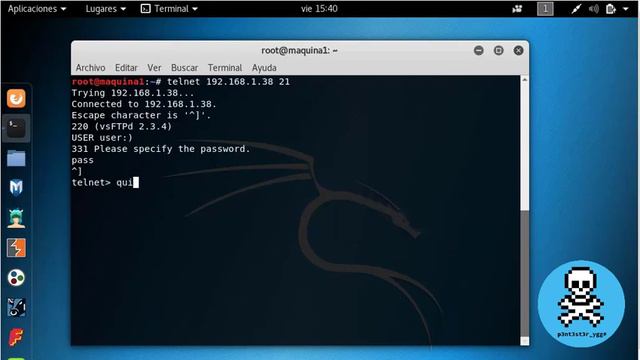Click the network pen tray icon

pos(576,9)
